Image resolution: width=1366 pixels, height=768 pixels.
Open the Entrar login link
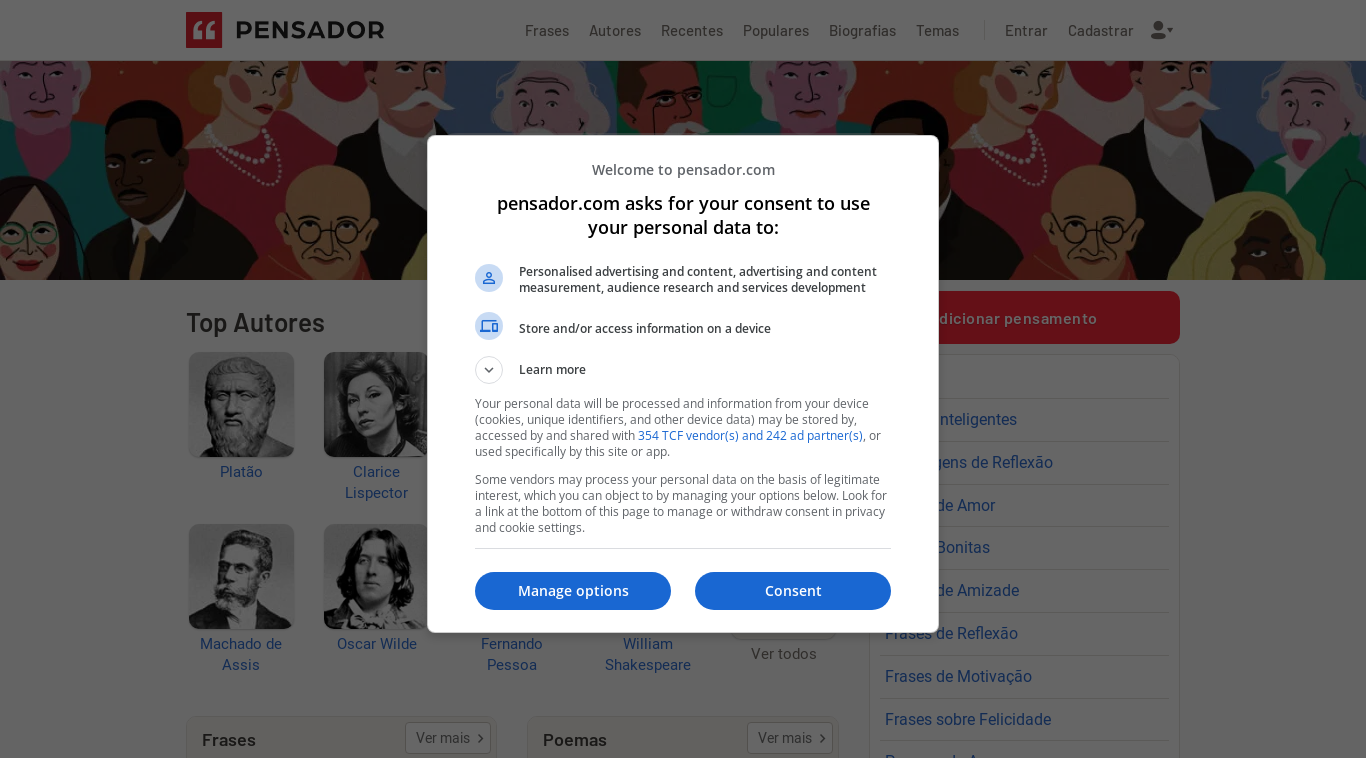(x=1026, y=31)
